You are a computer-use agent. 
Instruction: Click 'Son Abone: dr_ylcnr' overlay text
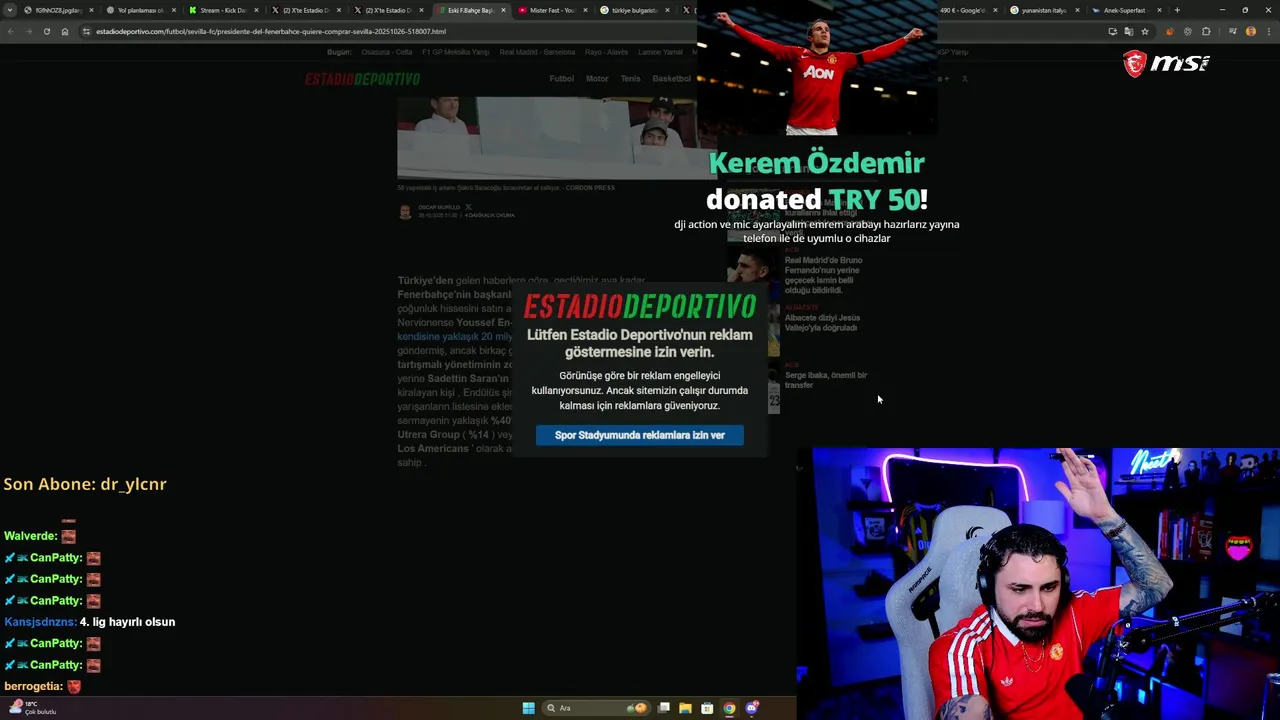tap(85, 484)
